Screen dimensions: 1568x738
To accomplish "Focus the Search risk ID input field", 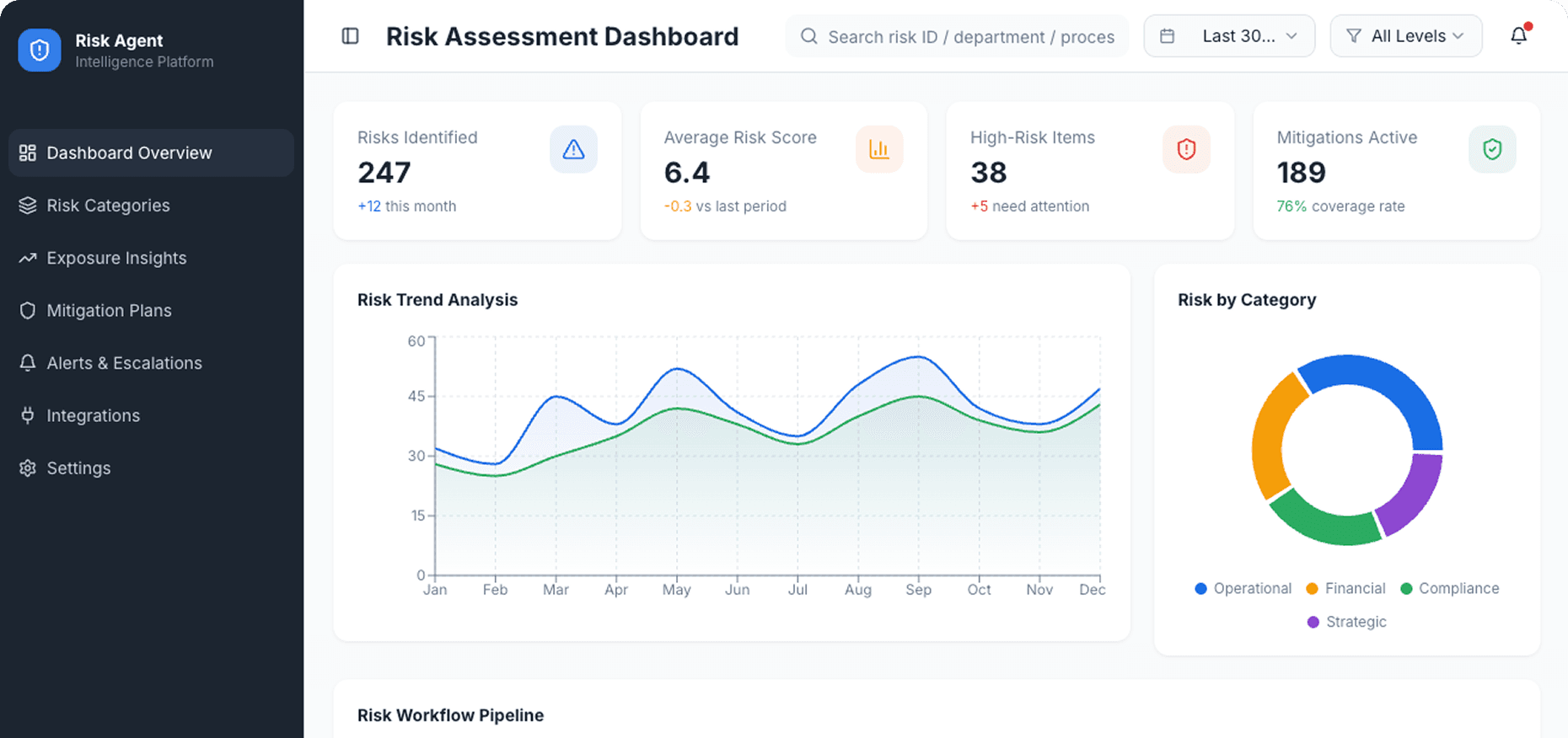I will tap(957, 36).
